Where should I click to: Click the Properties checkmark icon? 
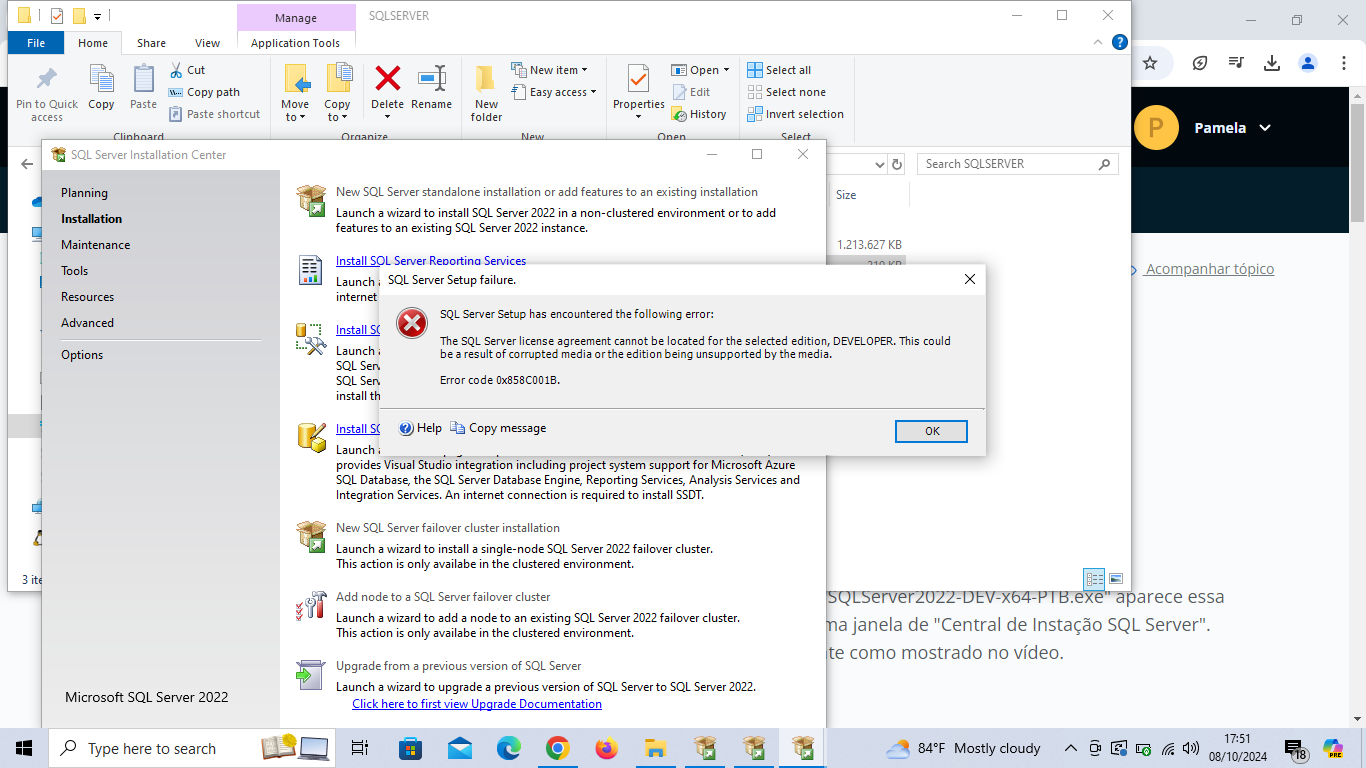tap(638, 78)
